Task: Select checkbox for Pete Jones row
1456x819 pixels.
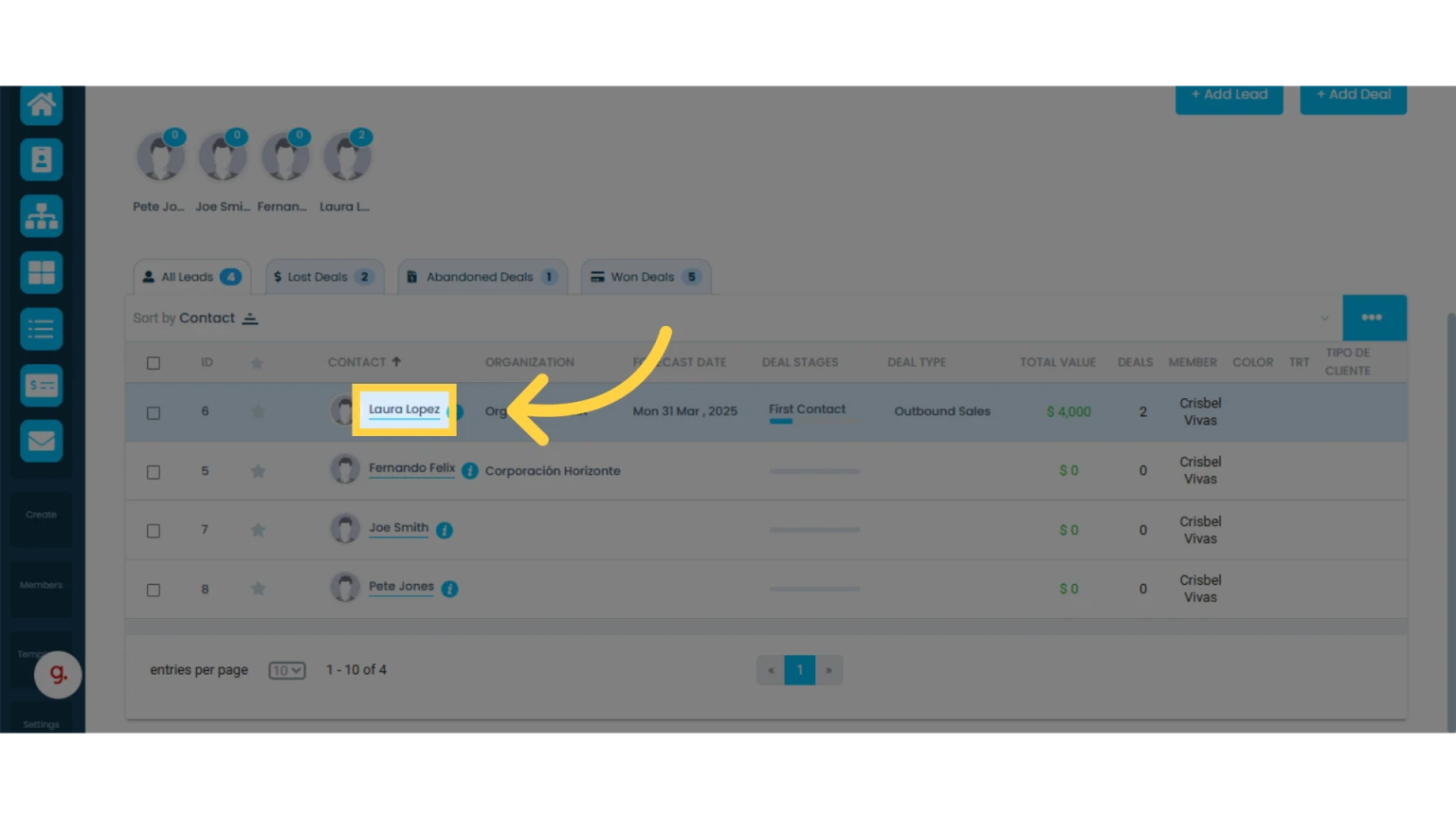Action: [x=154, y=590]
